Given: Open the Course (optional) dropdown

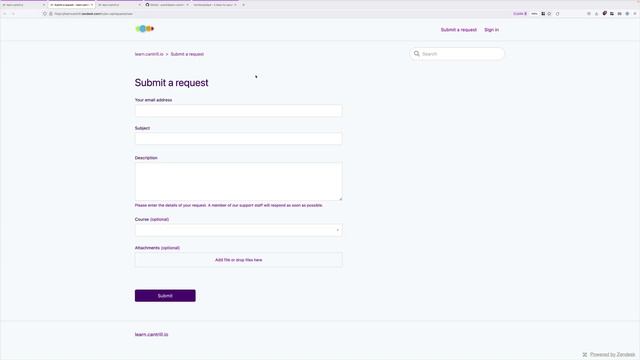Looking at the screenshot, I should pyautogui.click(x=238, y=230).
